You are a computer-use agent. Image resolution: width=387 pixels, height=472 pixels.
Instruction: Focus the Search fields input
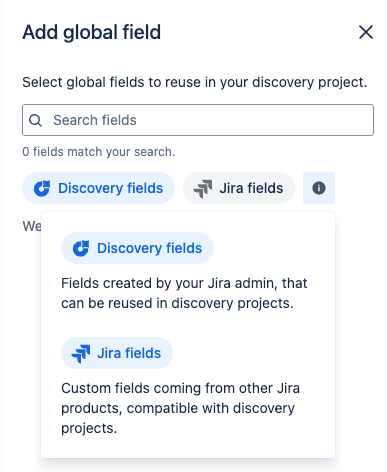(x=198, y=120)
